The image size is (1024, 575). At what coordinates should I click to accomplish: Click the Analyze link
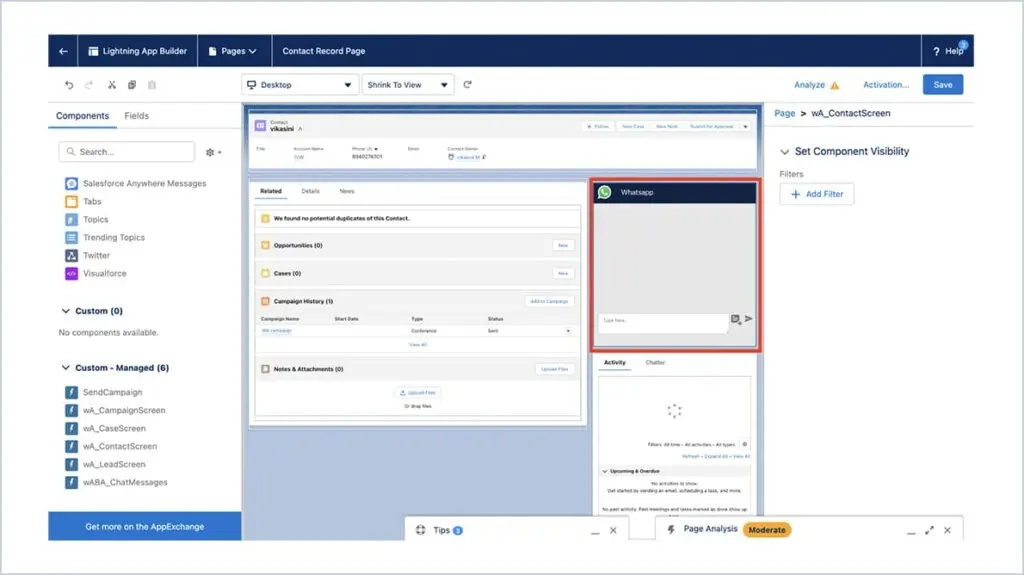pos(809,85)
